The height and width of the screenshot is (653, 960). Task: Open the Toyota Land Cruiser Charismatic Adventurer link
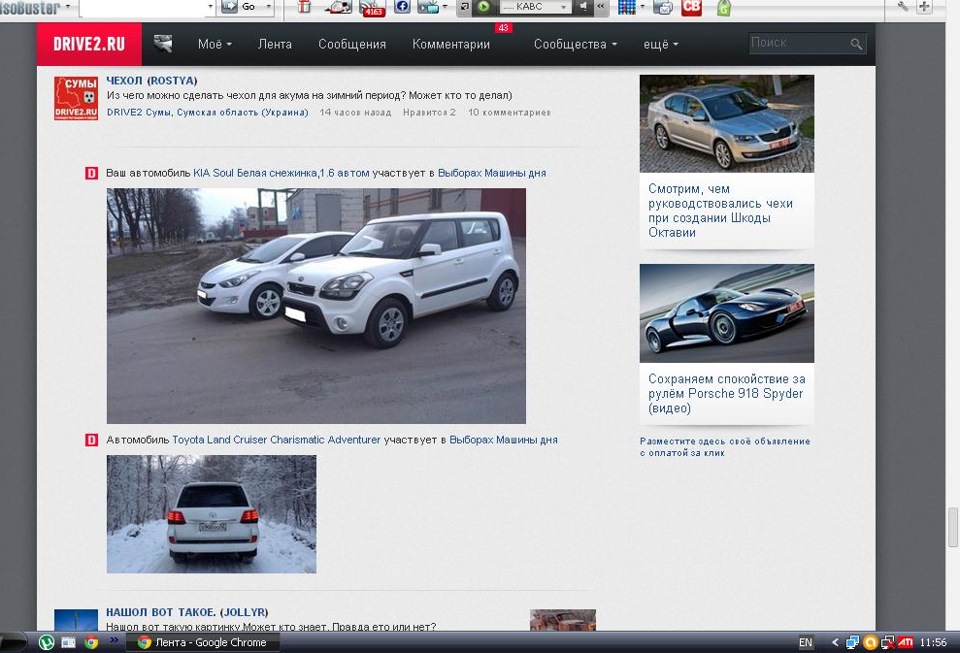(276, 439)
